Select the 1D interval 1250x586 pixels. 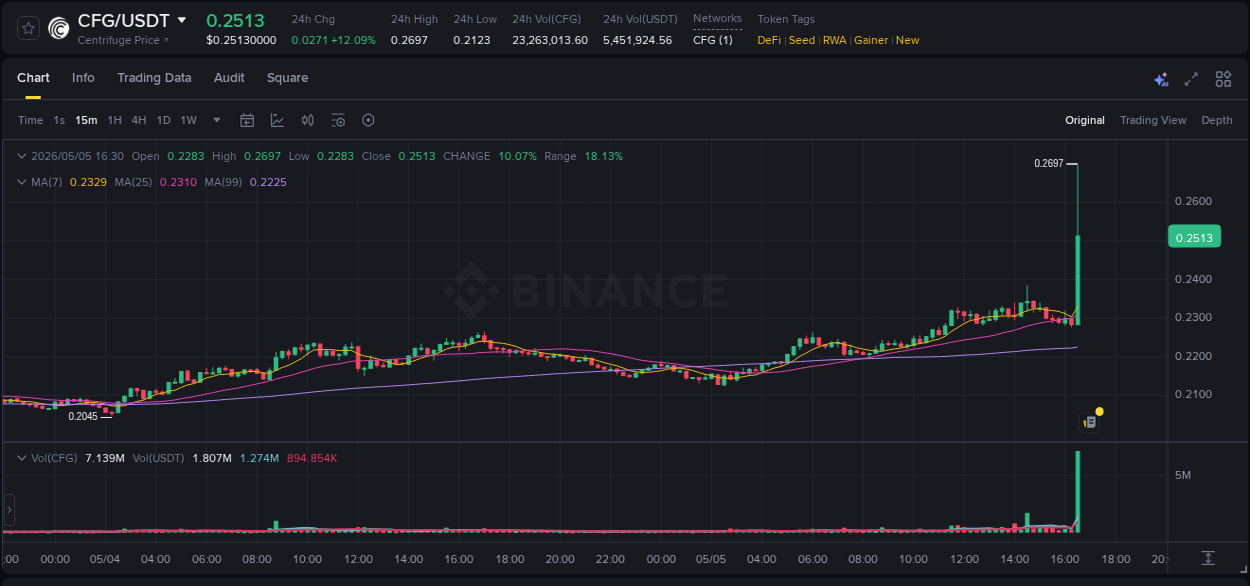(x=163, y=120)
